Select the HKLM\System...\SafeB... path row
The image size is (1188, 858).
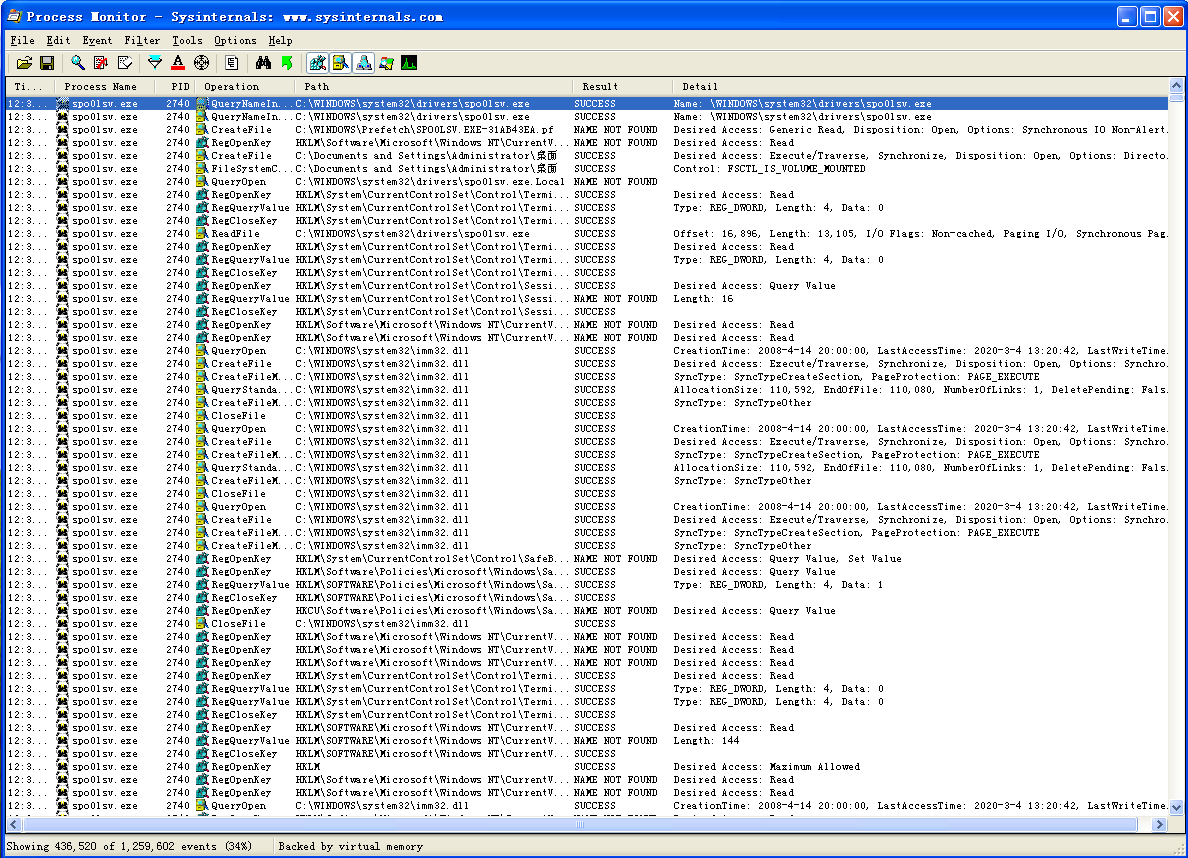click(x=586, y=559)
